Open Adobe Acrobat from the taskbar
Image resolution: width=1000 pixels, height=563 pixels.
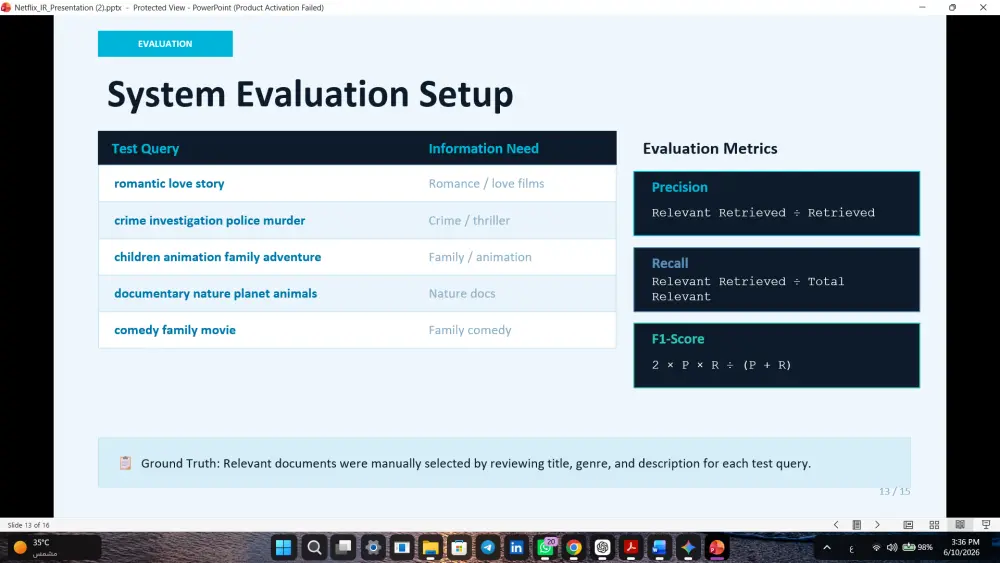coord(631,548)
